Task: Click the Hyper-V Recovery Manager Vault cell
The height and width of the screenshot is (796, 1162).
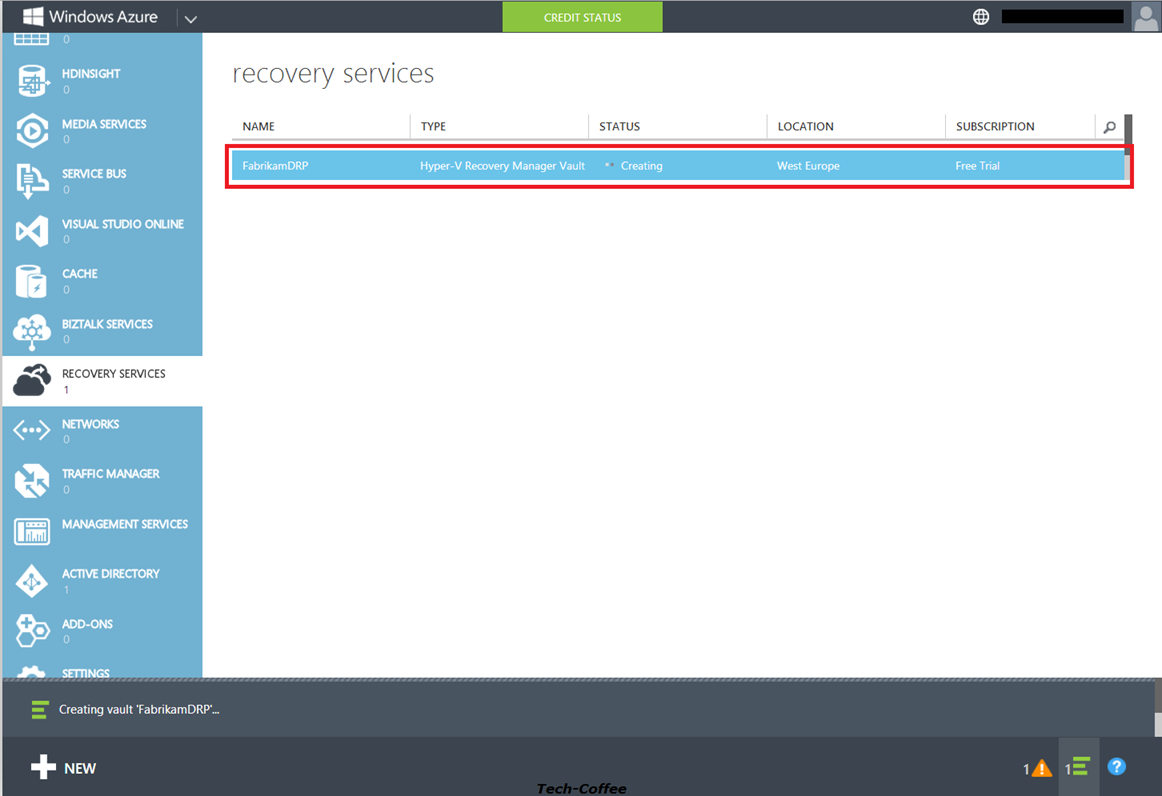Action: tap(502, 166)
